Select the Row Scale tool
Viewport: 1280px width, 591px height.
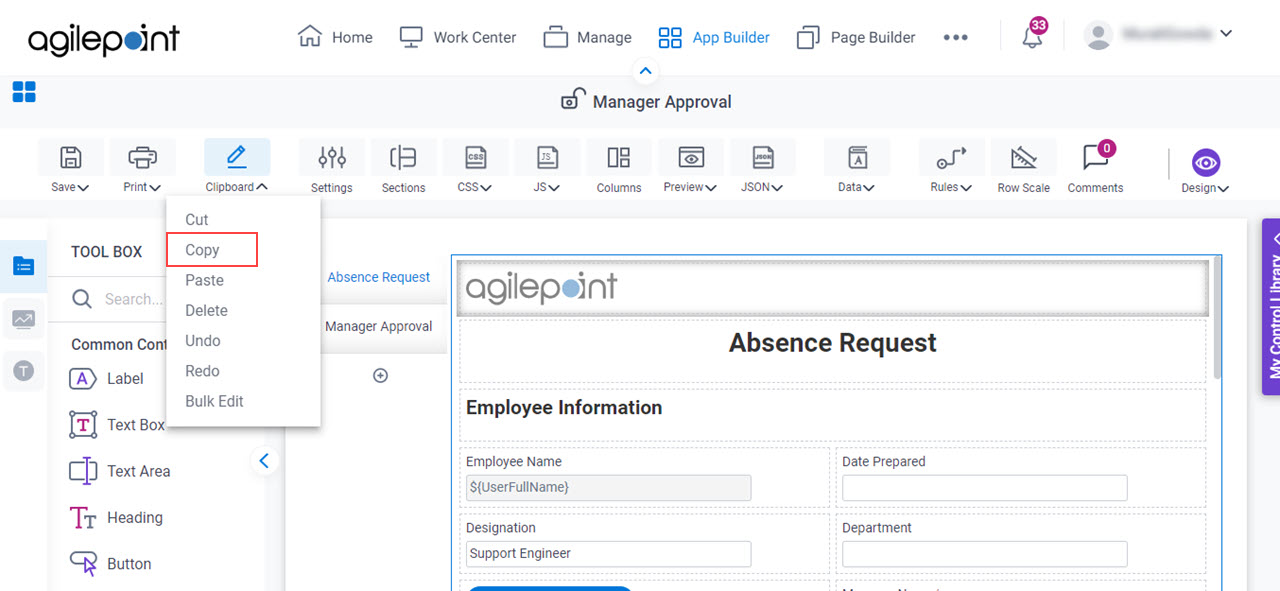[x=1024, y=166]
